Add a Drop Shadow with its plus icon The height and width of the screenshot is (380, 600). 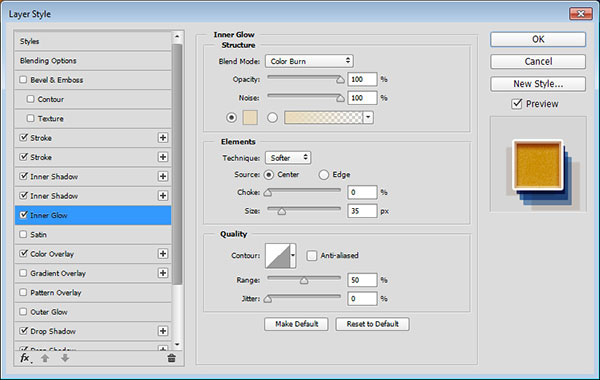[163, 331]
